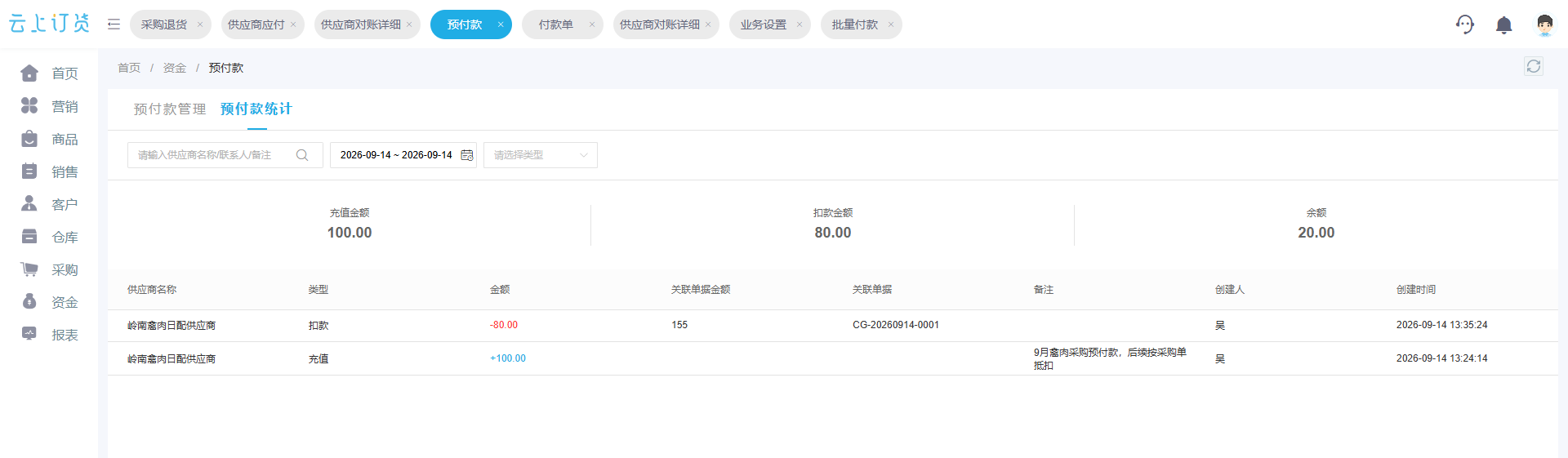Open the 请选择类型 dropdown
Screen dimensions: 1568x458
pyautogui.click(x=541, y=155)
